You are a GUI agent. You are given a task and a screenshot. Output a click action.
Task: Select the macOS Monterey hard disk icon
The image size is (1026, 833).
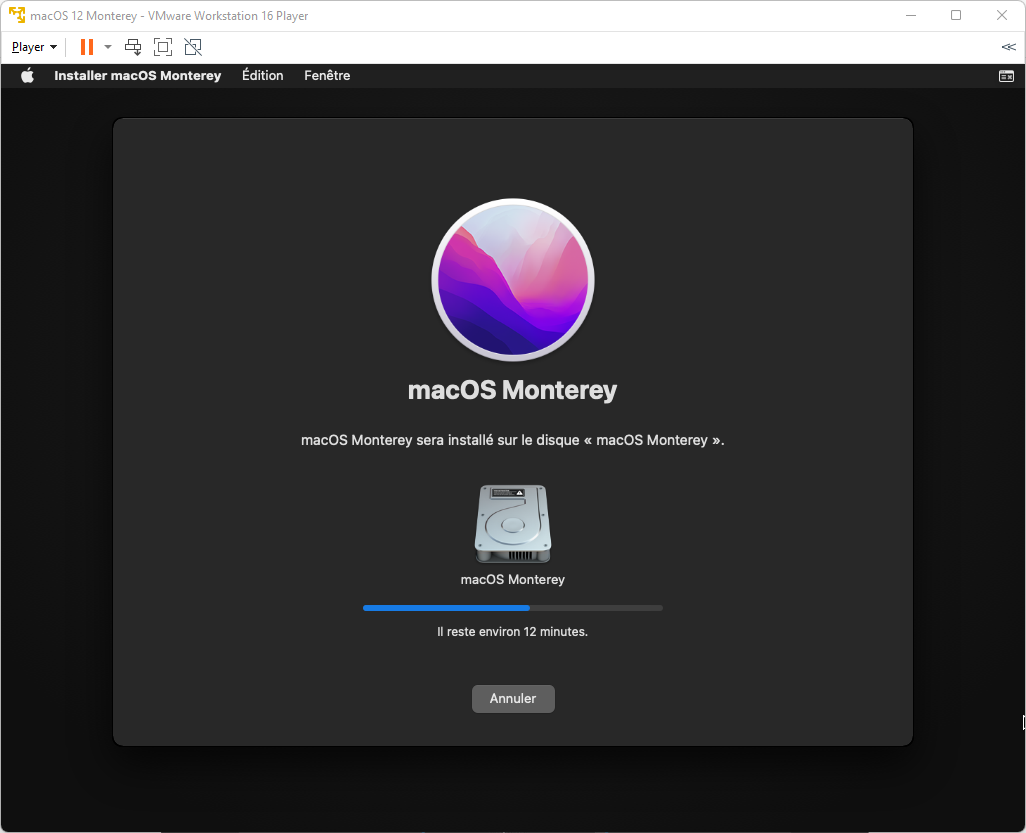pos(513,523)
